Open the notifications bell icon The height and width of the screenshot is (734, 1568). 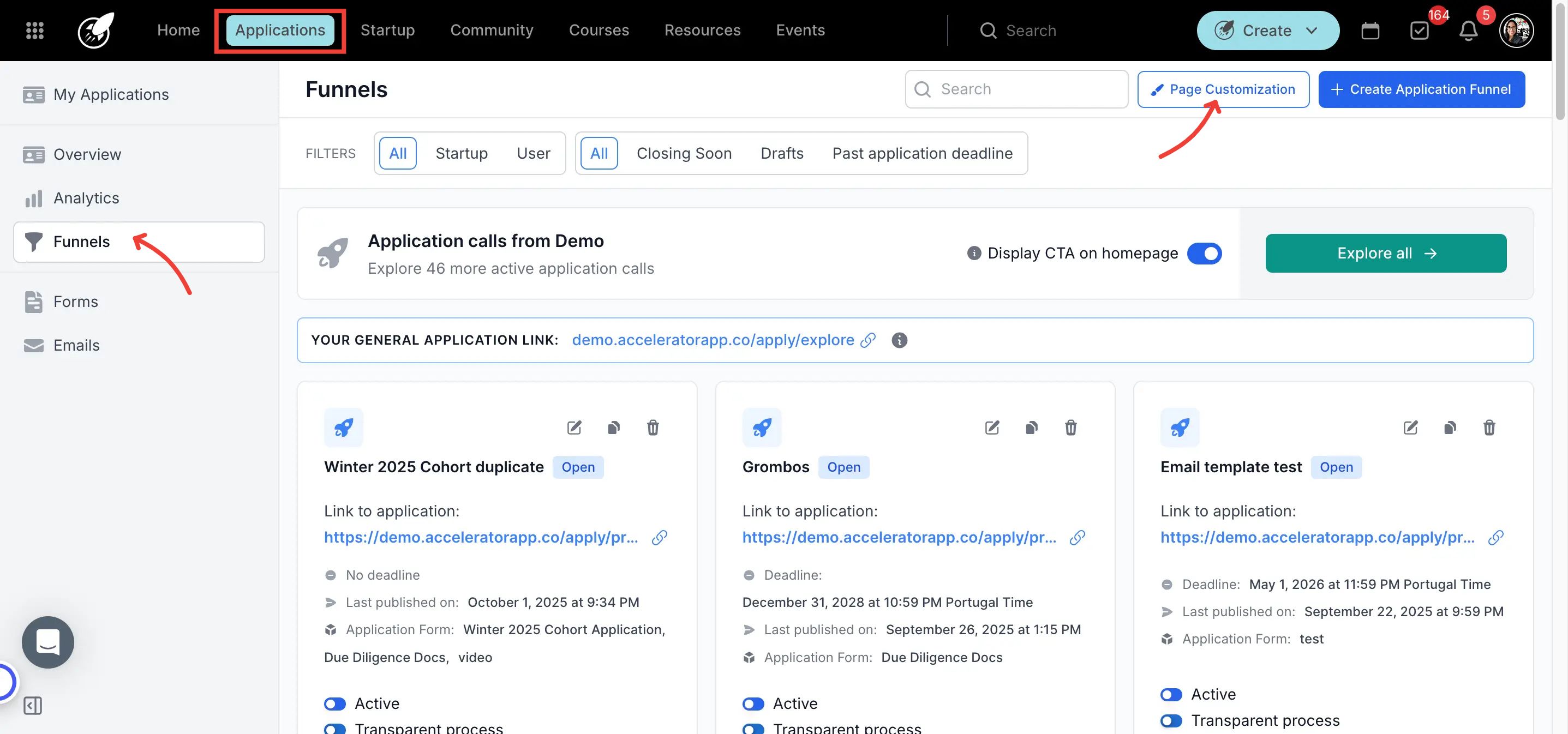click(1468, 31)
